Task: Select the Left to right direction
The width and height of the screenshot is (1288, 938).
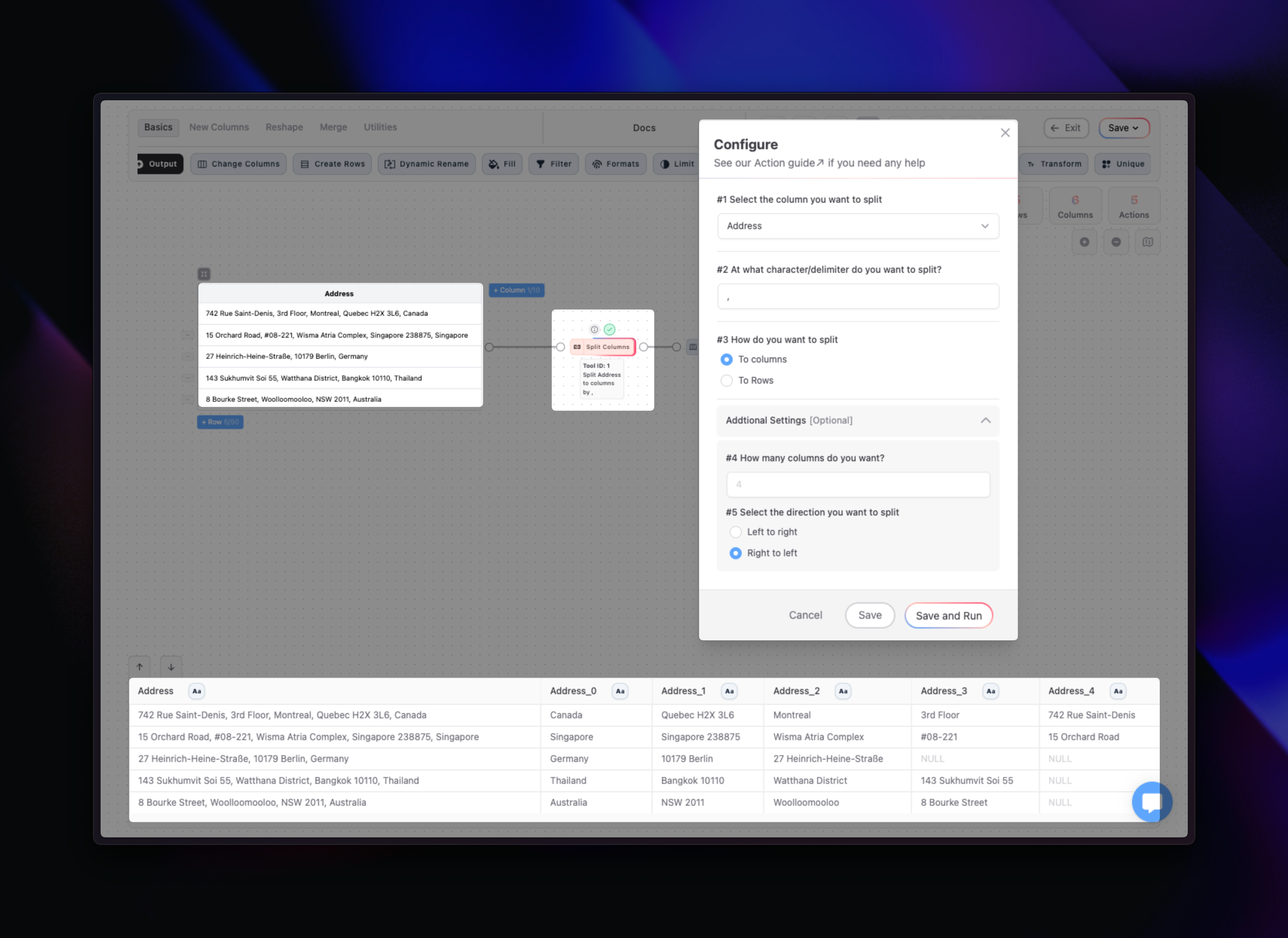Action: coord(735,533)
